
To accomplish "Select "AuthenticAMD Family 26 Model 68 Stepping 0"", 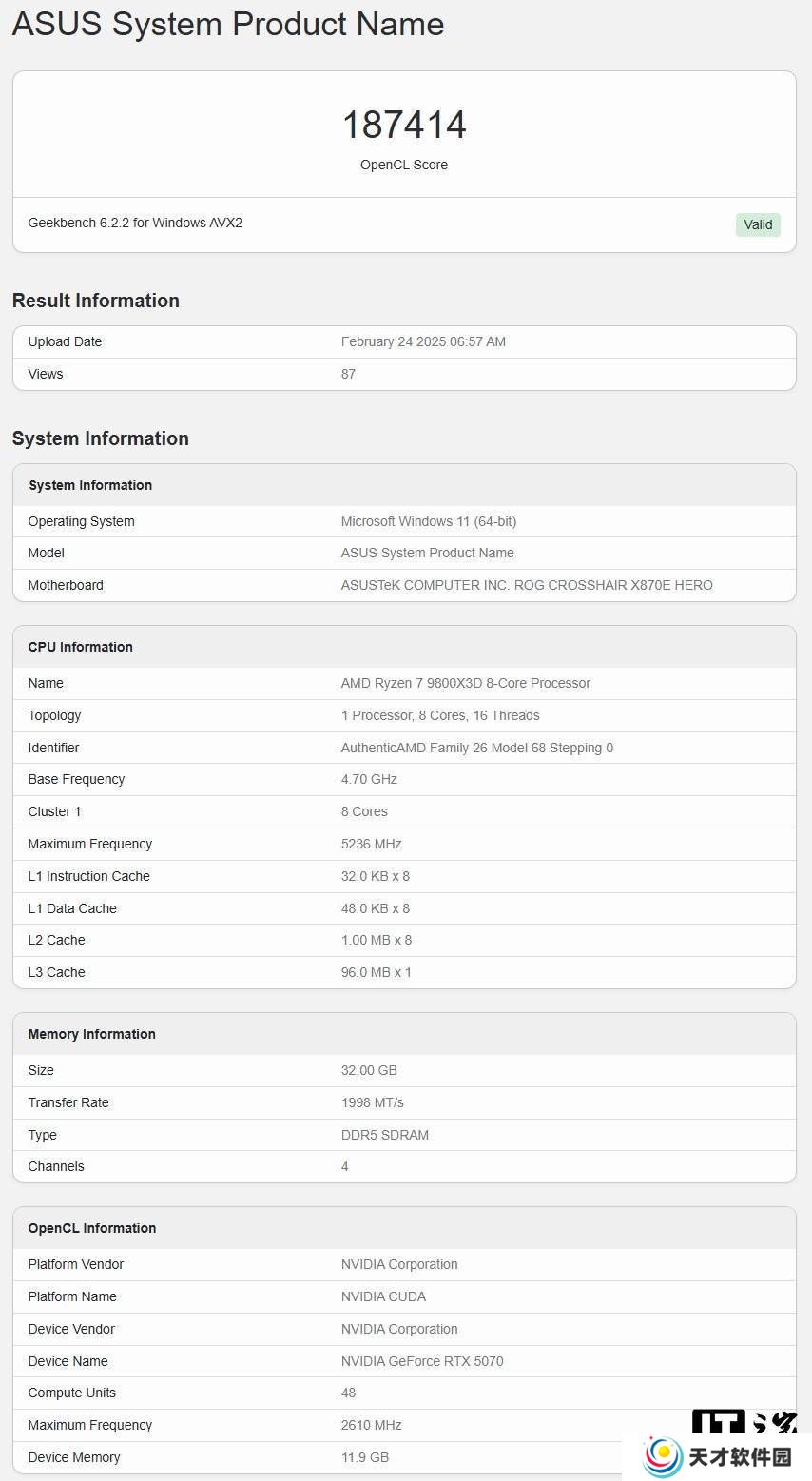I will [x=477, y=748].
